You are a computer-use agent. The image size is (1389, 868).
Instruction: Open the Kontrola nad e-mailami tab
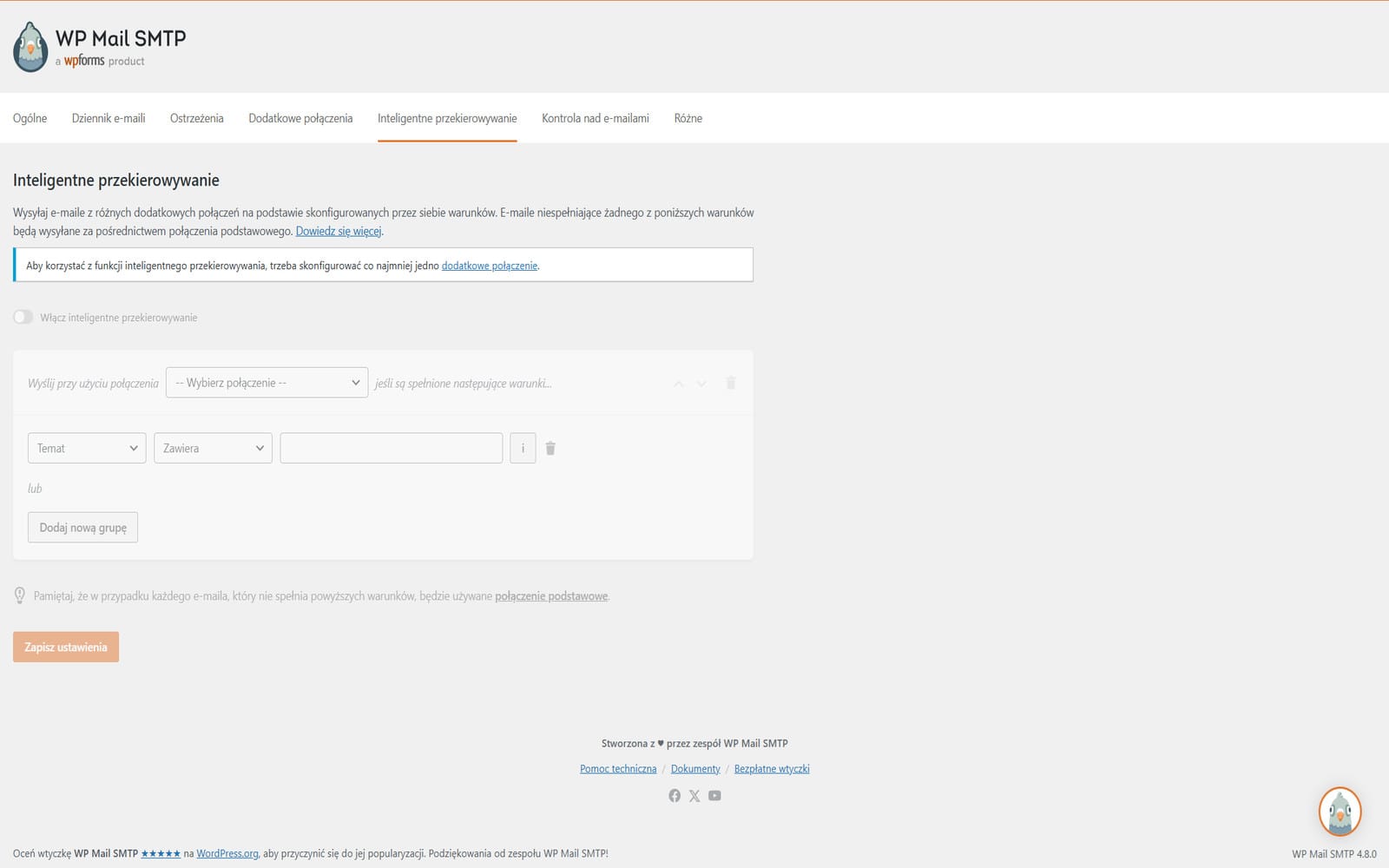click(596, 118)
